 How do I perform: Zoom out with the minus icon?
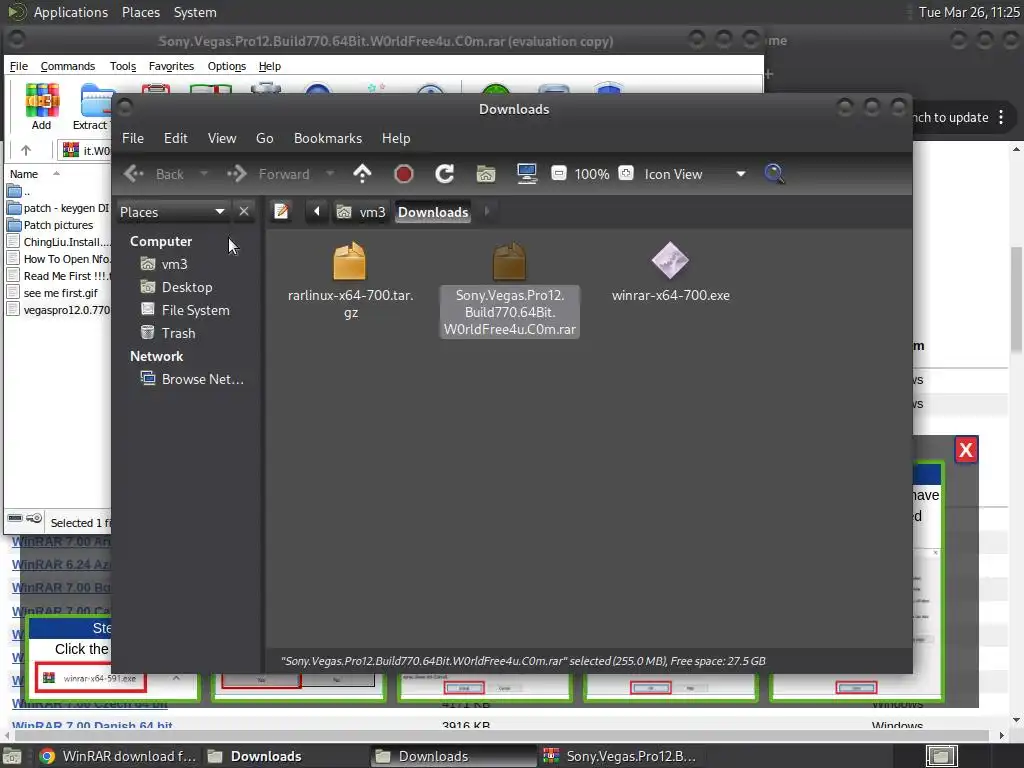[558, 173]
